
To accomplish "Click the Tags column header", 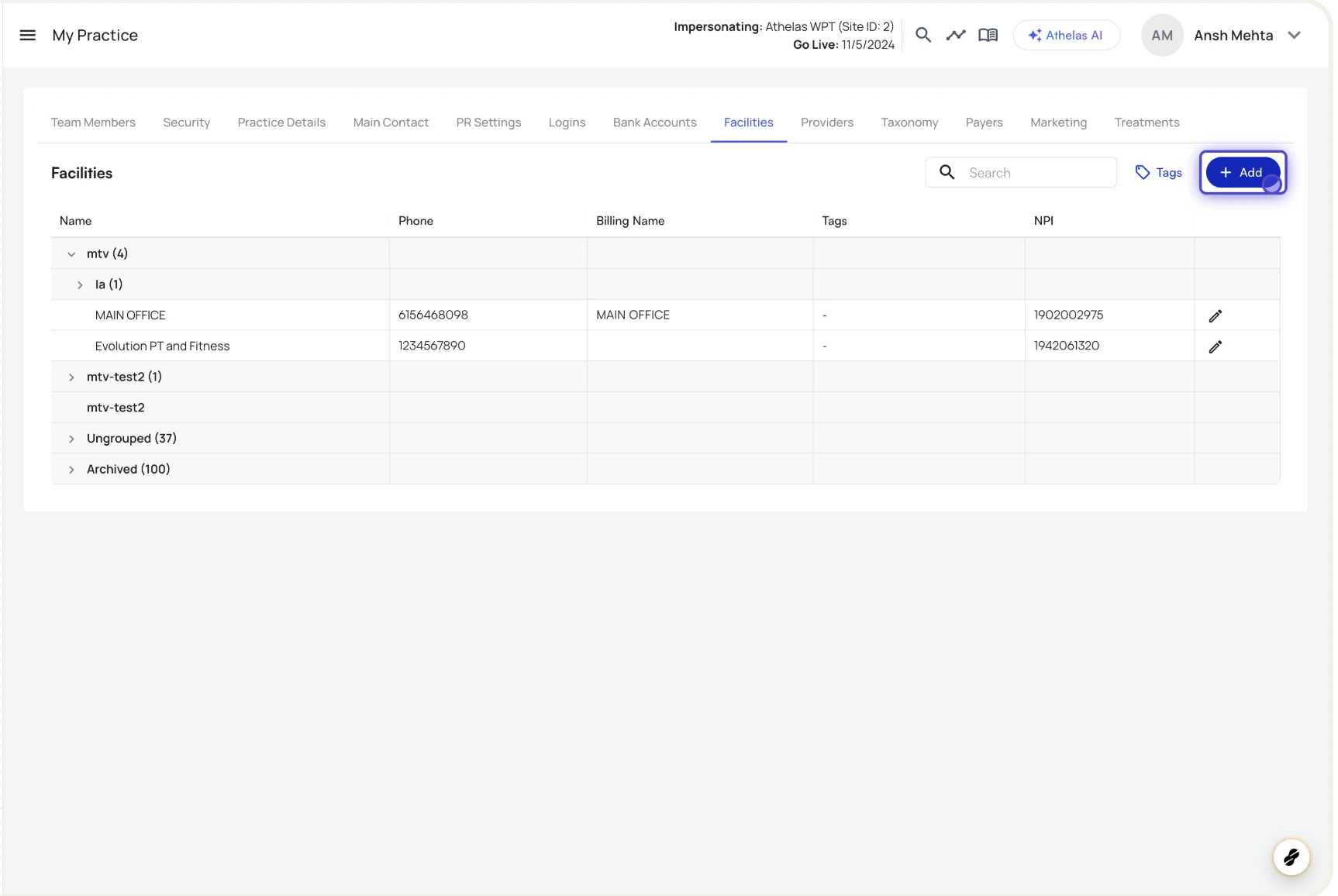I will tap(834, 221).
